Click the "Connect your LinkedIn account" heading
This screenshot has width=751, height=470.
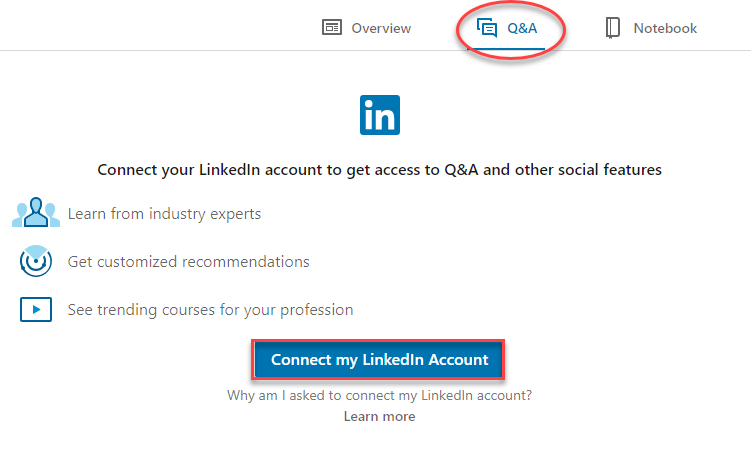pos(379,170)
